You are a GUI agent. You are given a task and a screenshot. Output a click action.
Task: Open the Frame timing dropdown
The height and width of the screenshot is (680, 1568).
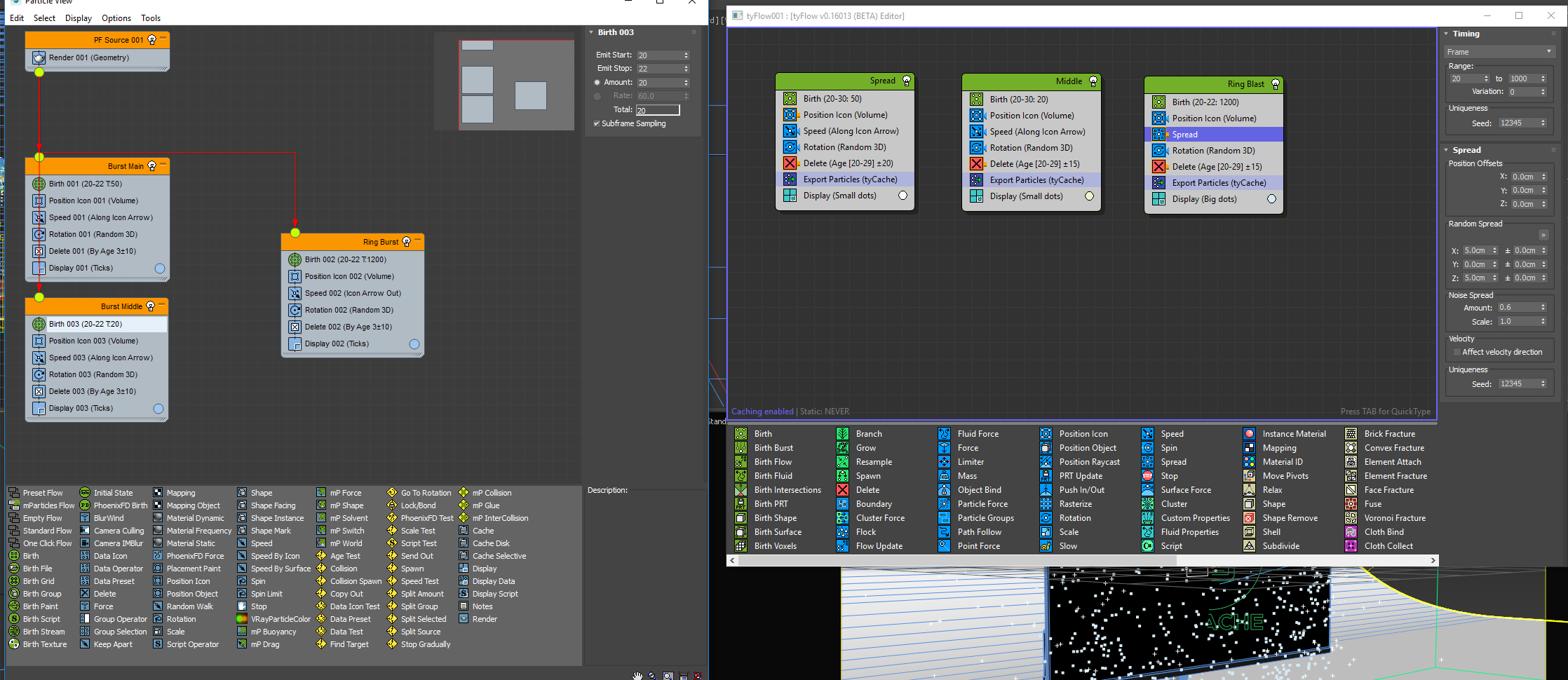click(x=1499, y=52)
